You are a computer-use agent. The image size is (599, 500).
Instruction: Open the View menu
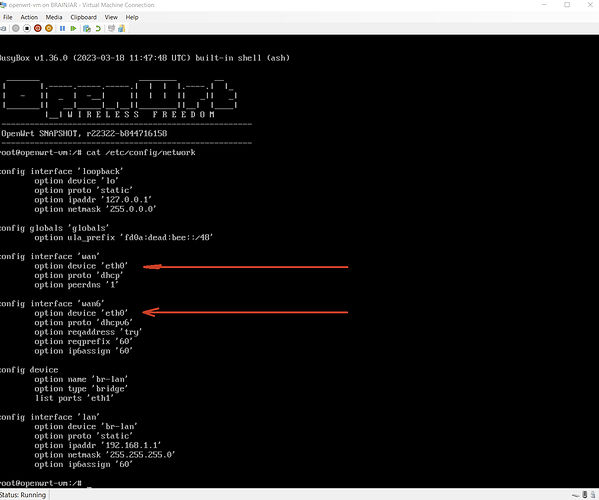click(x=111, y=17)
